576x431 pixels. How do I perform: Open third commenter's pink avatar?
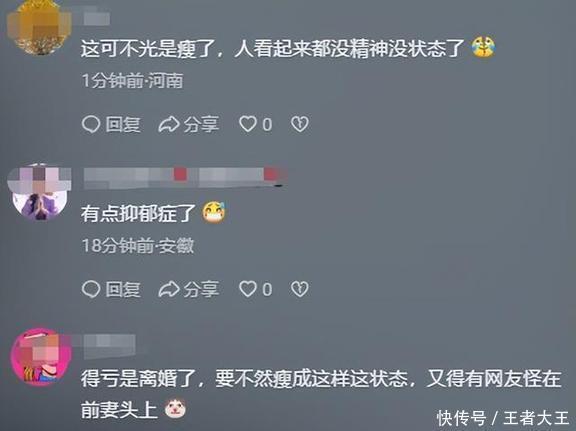40,356
